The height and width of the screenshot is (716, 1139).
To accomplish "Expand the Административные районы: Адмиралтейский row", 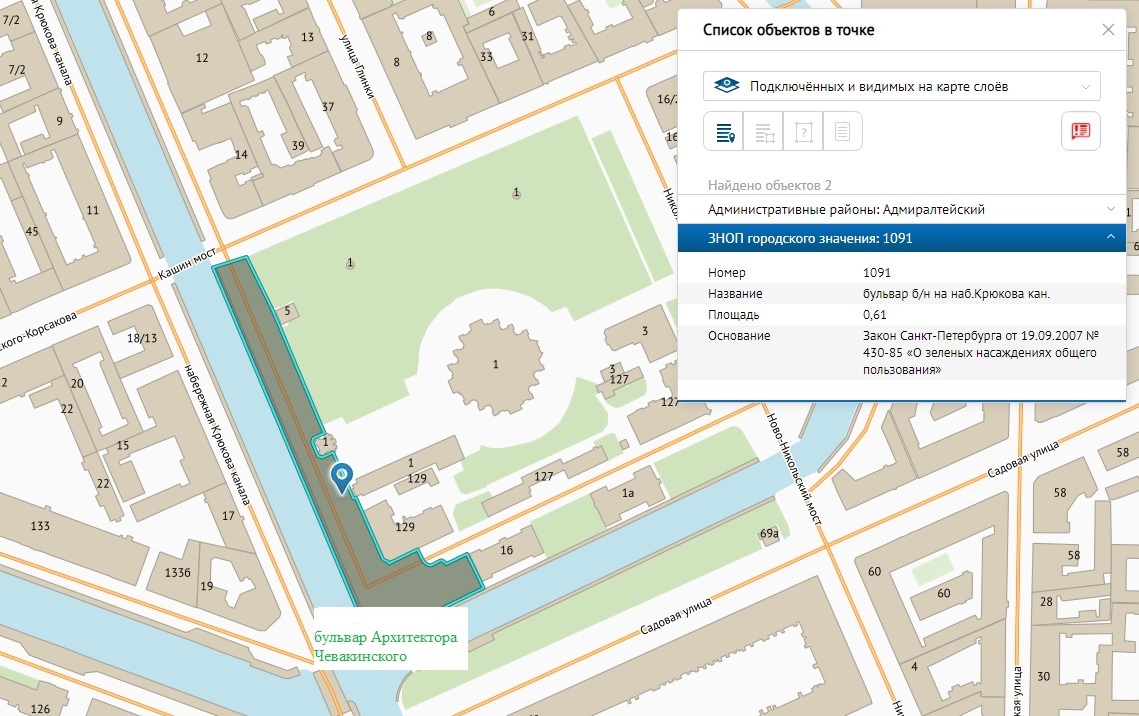I will click(x=901, y=209).
